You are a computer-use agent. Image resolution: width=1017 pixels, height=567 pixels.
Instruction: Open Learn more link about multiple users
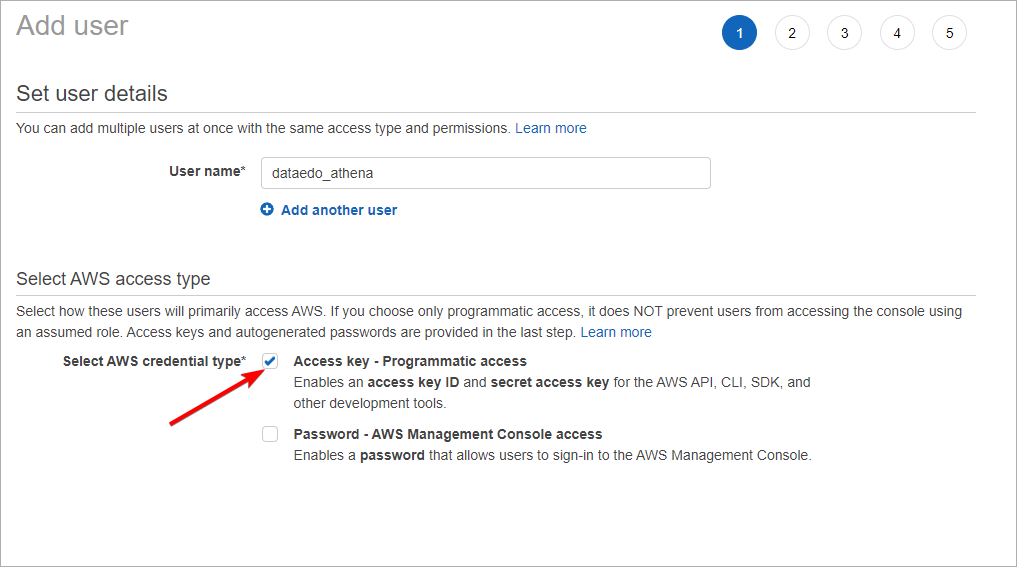point(550,128)
